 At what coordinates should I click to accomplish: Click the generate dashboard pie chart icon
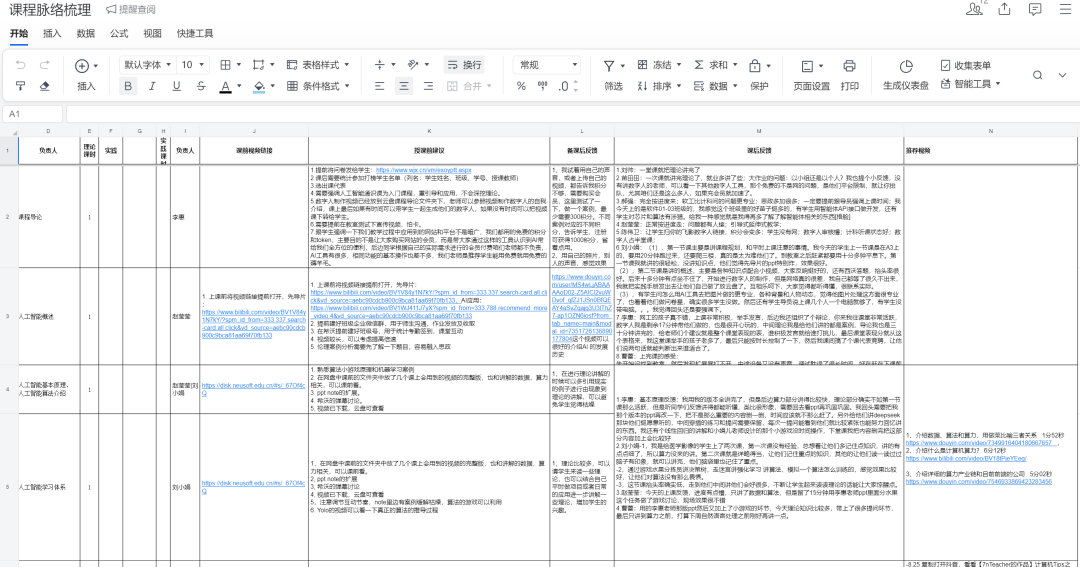(905, 66)
